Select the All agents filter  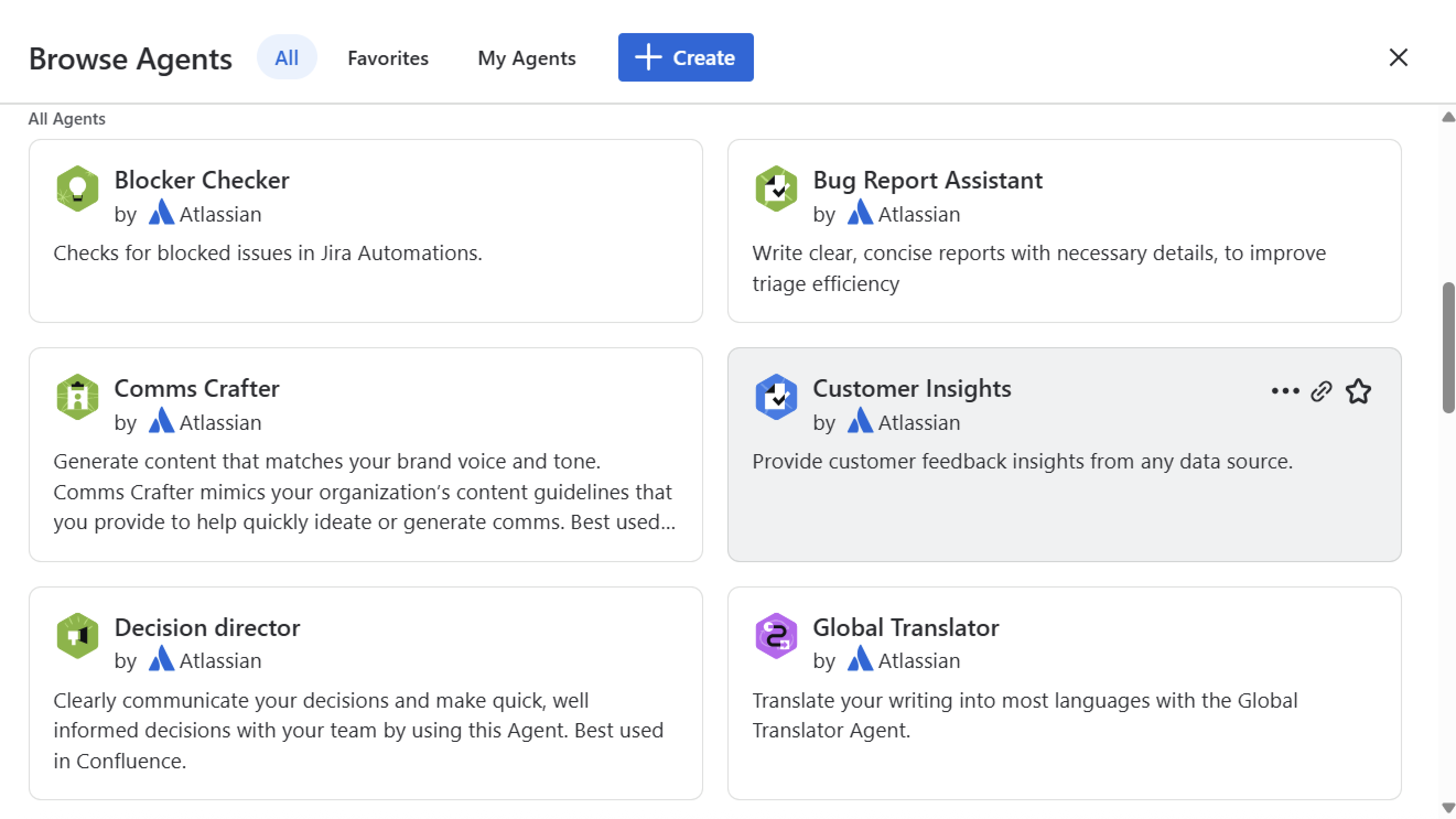(x=287, y=57)
